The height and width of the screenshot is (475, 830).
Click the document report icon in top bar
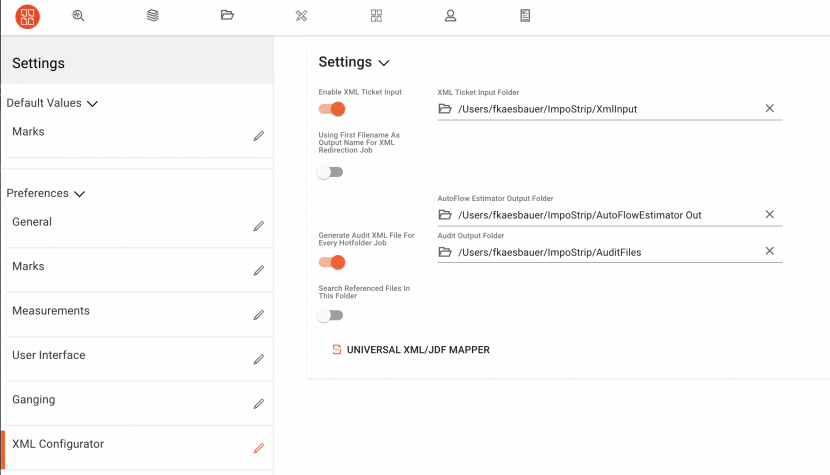click(x=526, y=16)
